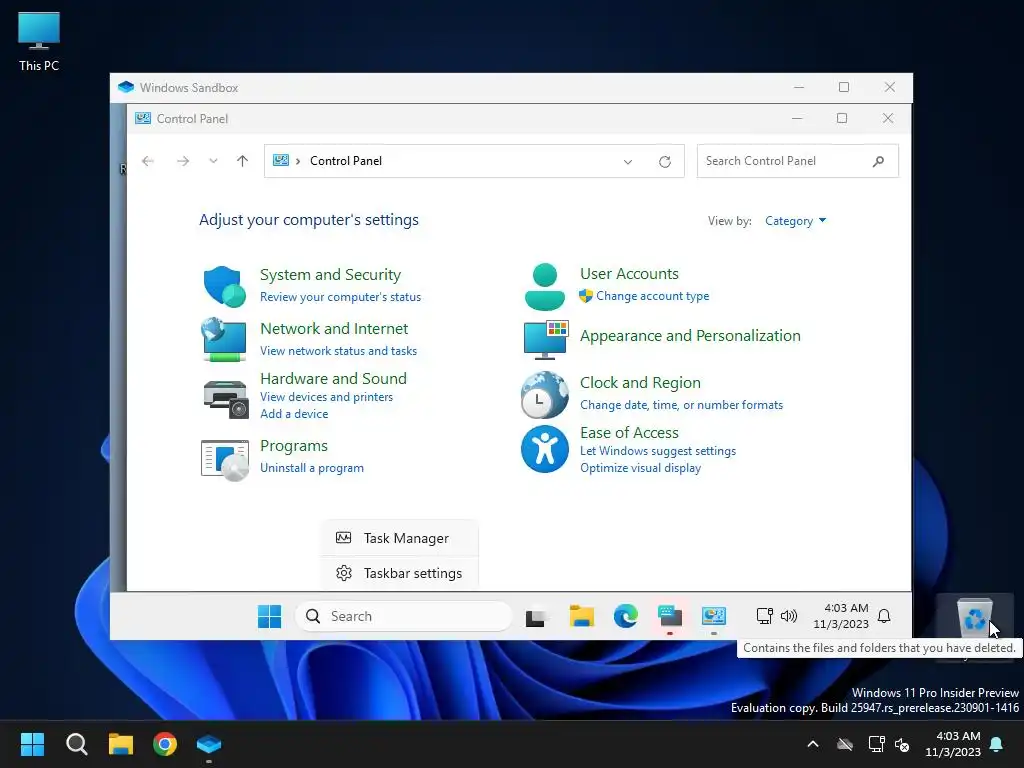Viewport: 1024px width, 768px height.
Task: Launch Microsoft Edge in sandbox taskbar
Action: tap(626, 616)
